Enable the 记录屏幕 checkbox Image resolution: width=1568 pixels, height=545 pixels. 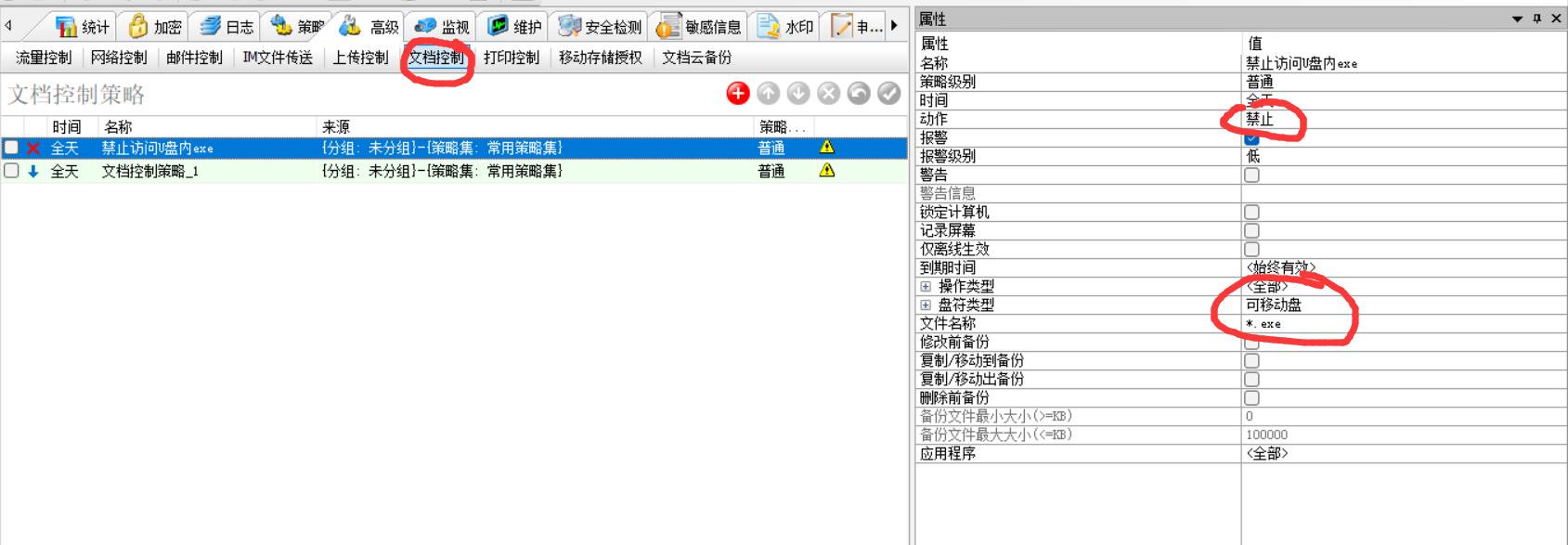point(1251,230)
